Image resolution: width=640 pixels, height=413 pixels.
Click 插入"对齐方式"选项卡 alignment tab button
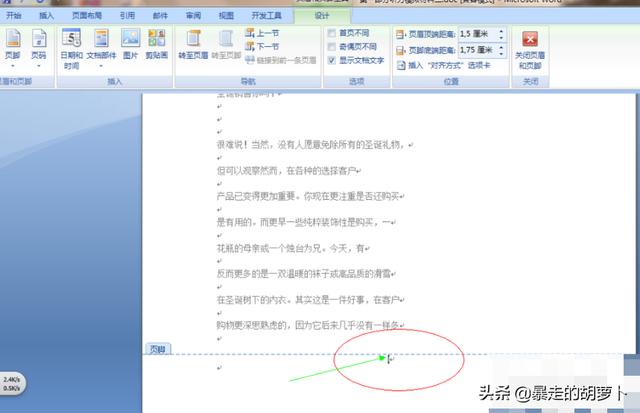tap(443, 65)
